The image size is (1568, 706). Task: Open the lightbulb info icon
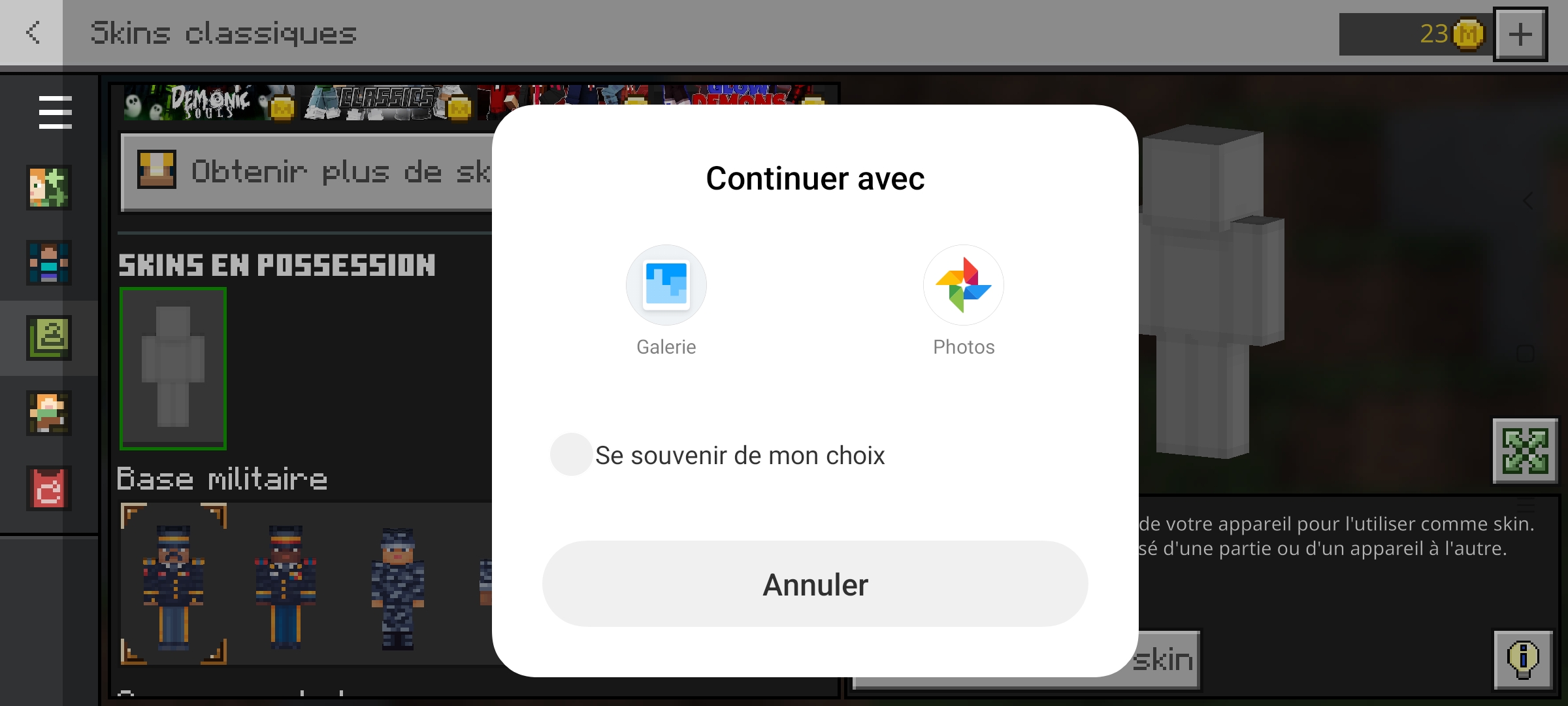[x=1524, y=660]
